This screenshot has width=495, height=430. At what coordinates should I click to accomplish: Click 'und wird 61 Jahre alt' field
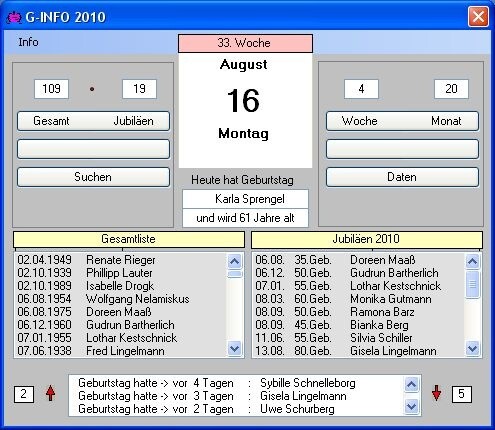[x=245, y=218]
